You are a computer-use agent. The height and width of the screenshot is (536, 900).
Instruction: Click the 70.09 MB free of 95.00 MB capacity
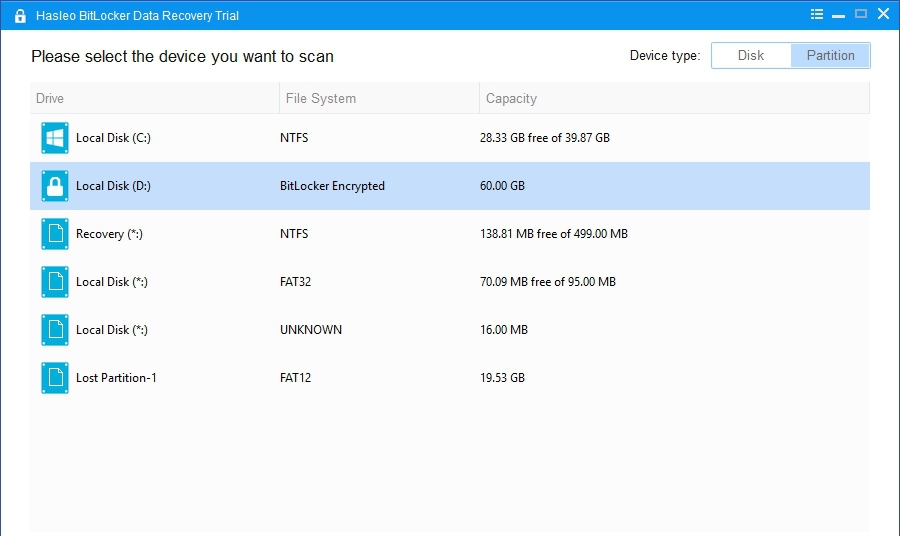coord(548,282)
